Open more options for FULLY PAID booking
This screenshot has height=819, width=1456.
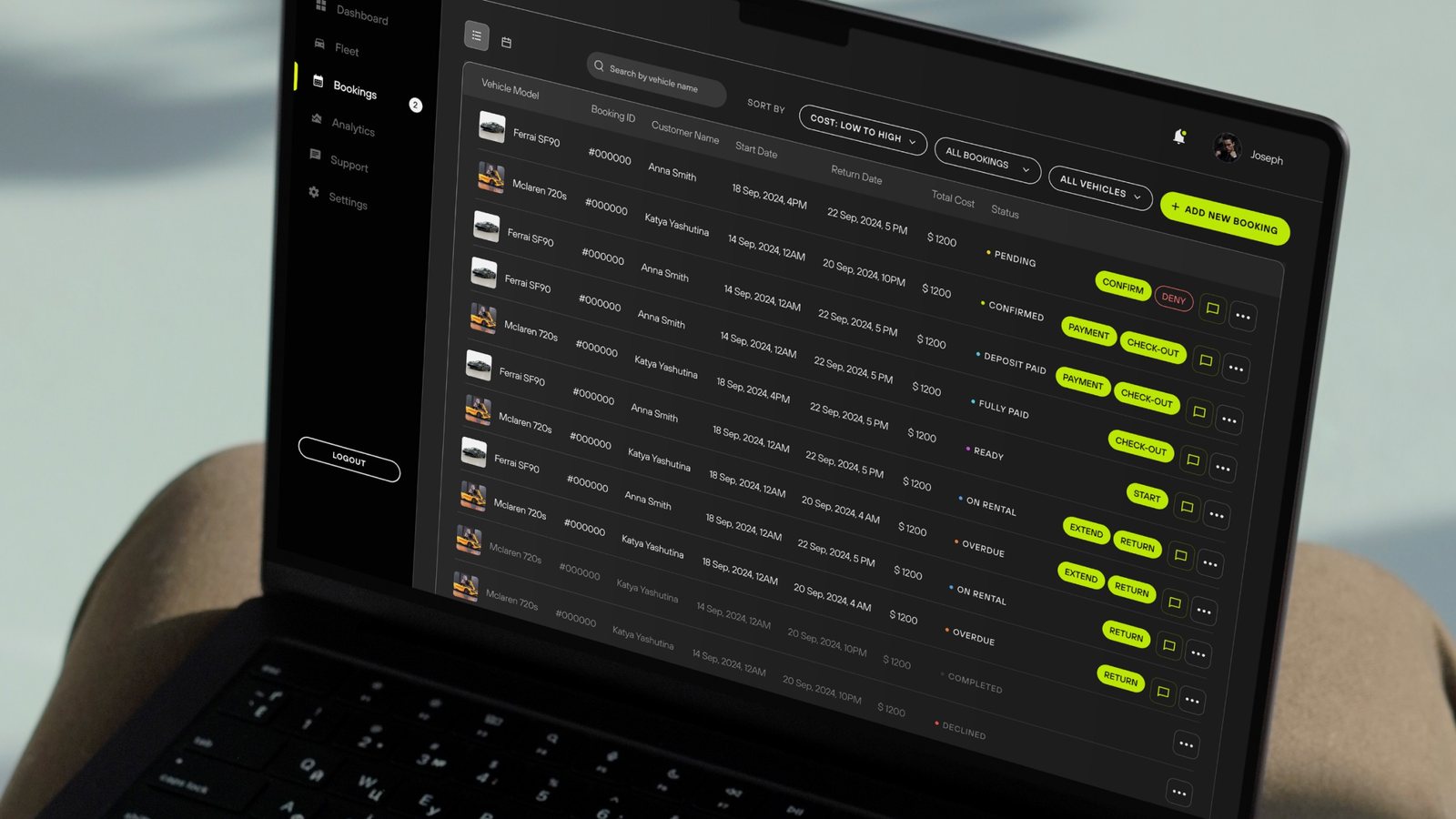coord(1223,469)
